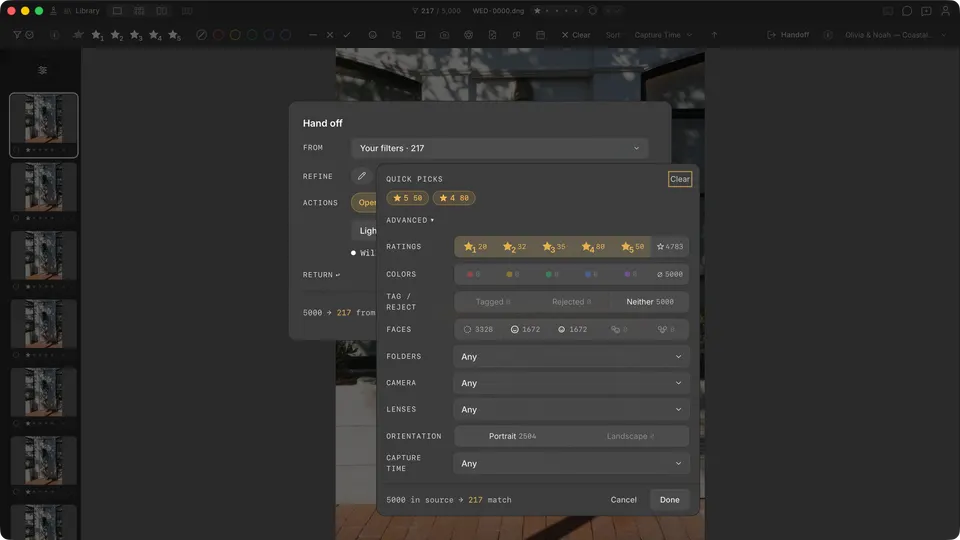Open the Camera Any dropdown
960x540 pixels.
click(571, 383)
